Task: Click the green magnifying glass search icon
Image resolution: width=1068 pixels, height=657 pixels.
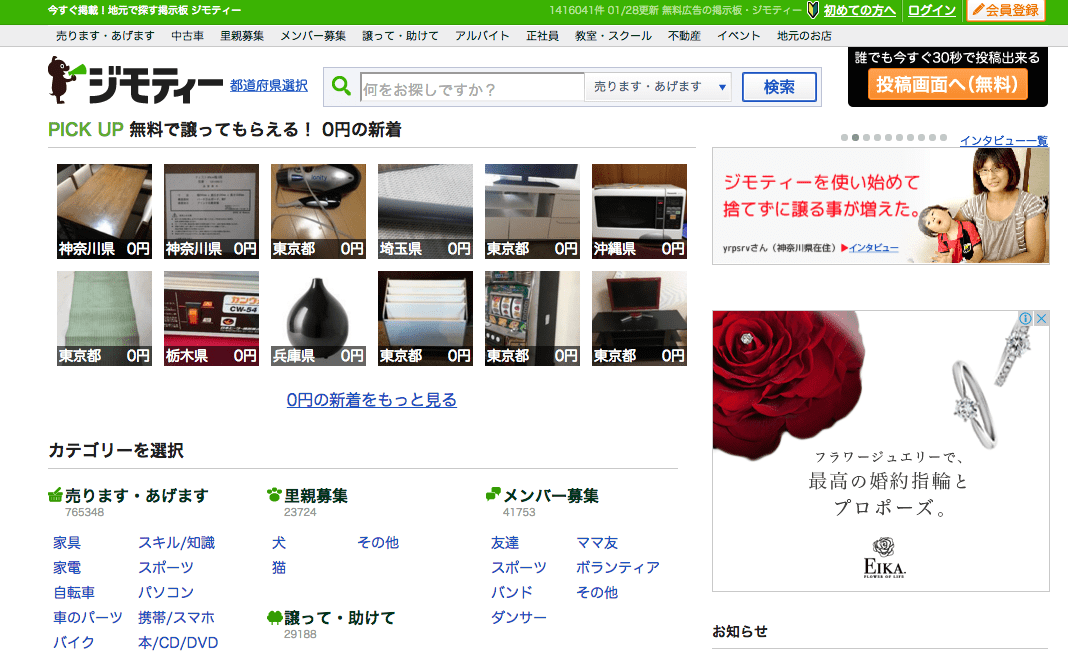Action: (342, 87)
